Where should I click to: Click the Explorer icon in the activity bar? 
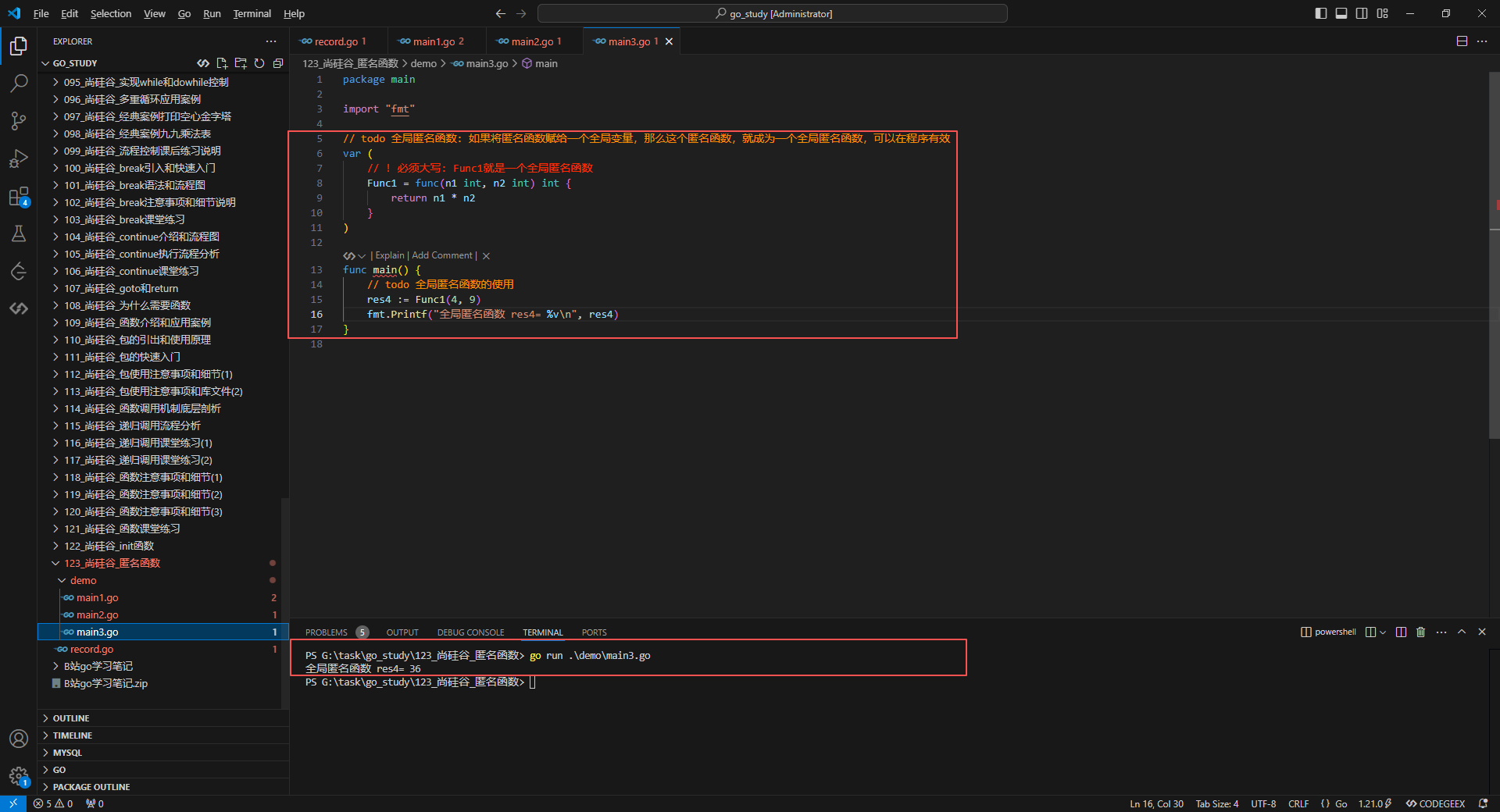(19, 46)
